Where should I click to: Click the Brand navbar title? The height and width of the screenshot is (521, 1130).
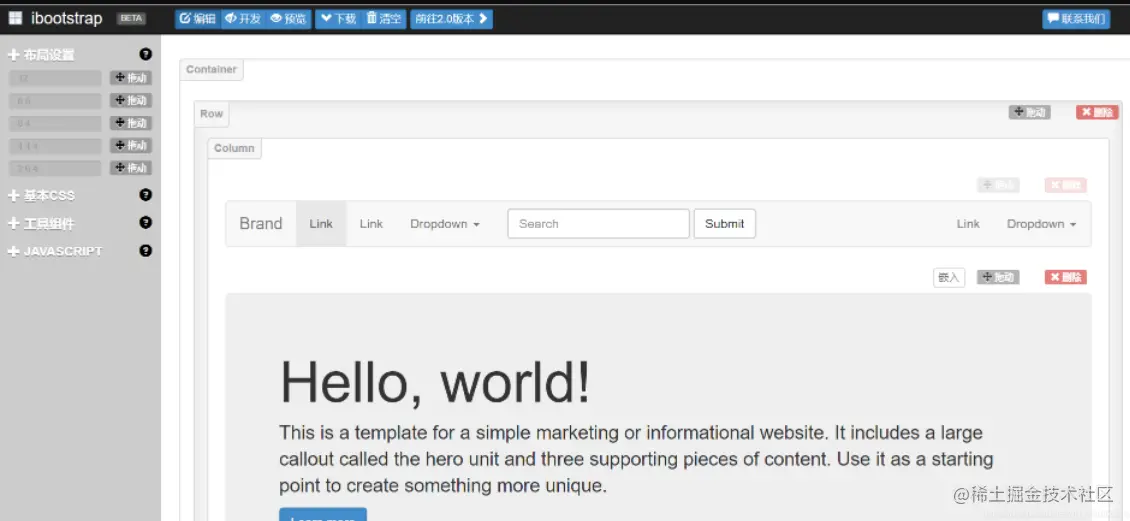(x=260, y=223)
